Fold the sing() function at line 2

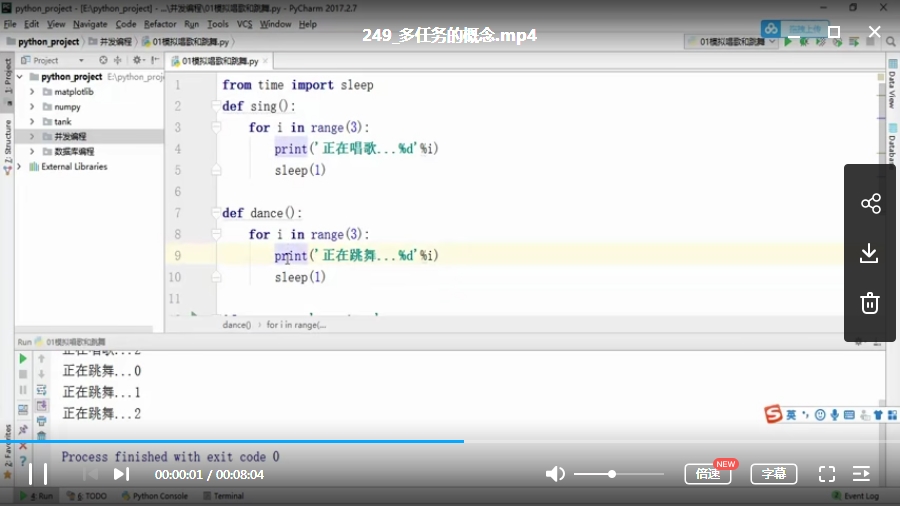(216, 106)
